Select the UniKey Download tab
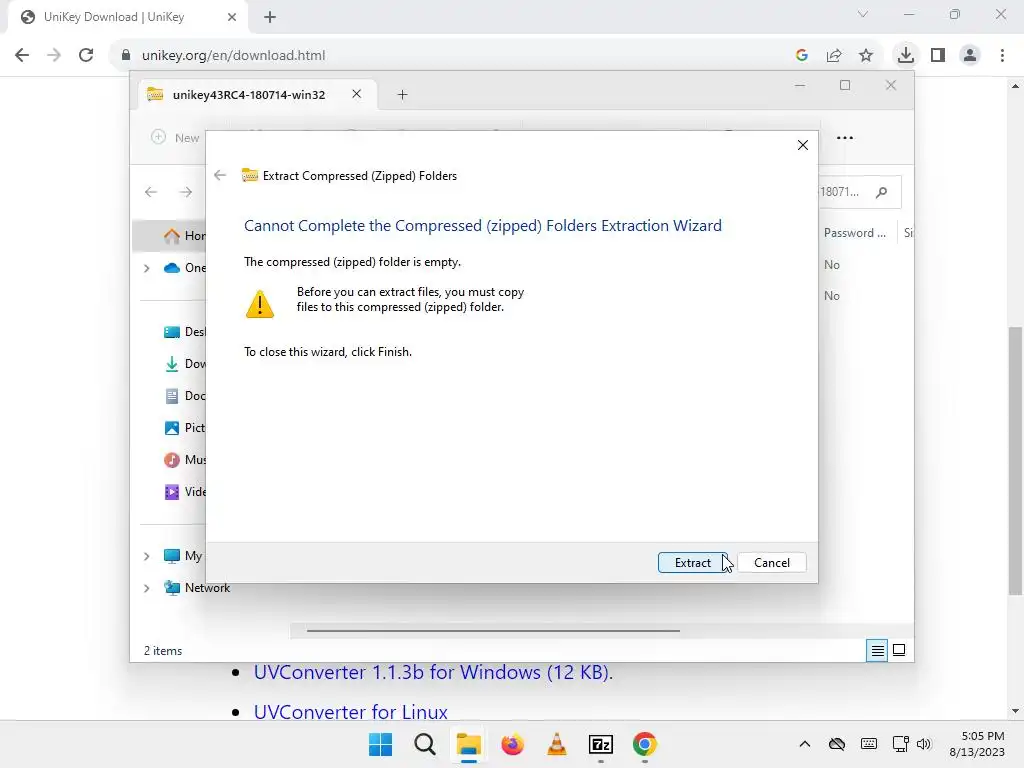 click(x=127, y=17)
